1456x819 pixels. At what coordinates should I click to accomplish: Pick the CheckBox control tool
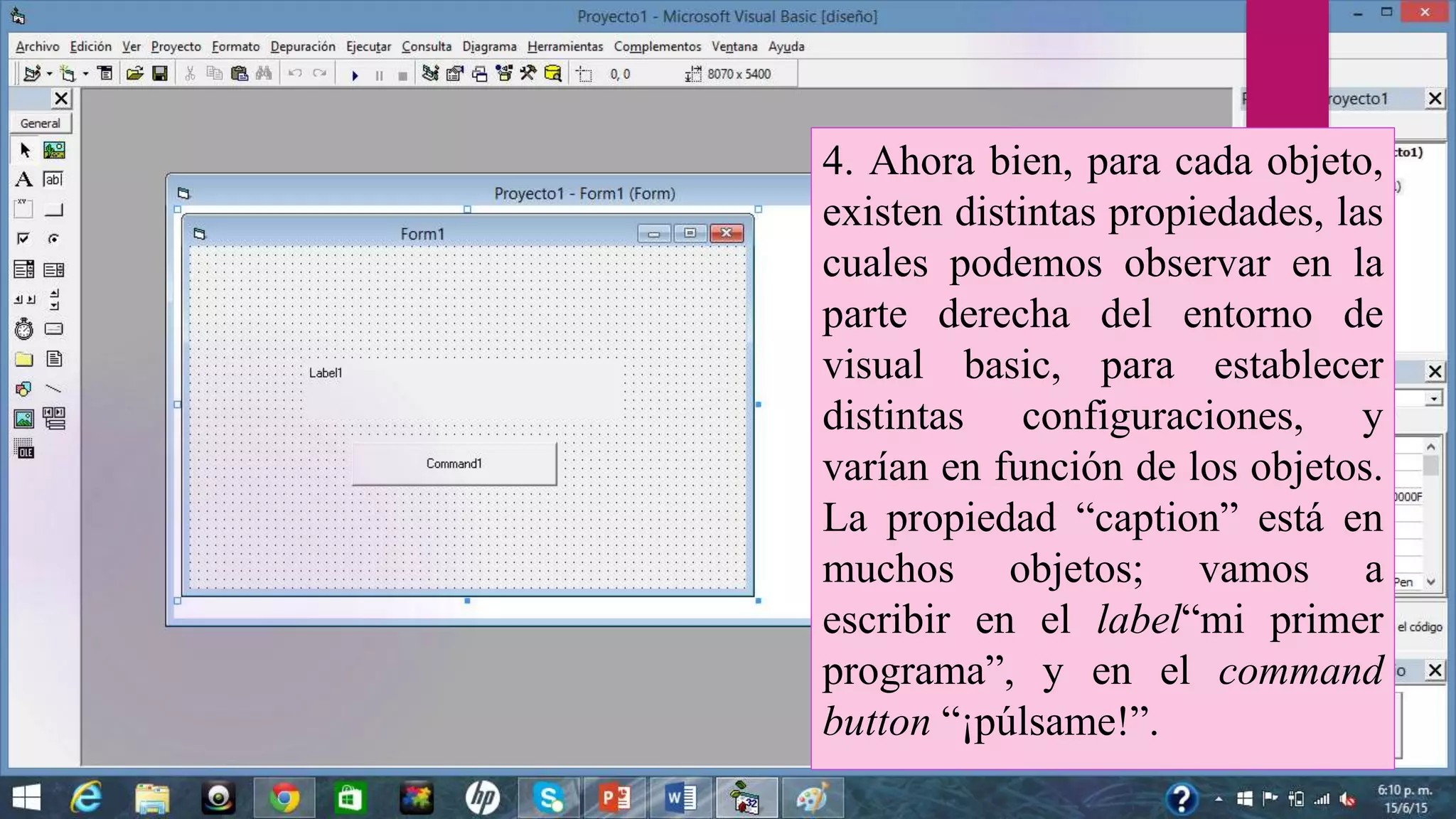coord(23,239)
